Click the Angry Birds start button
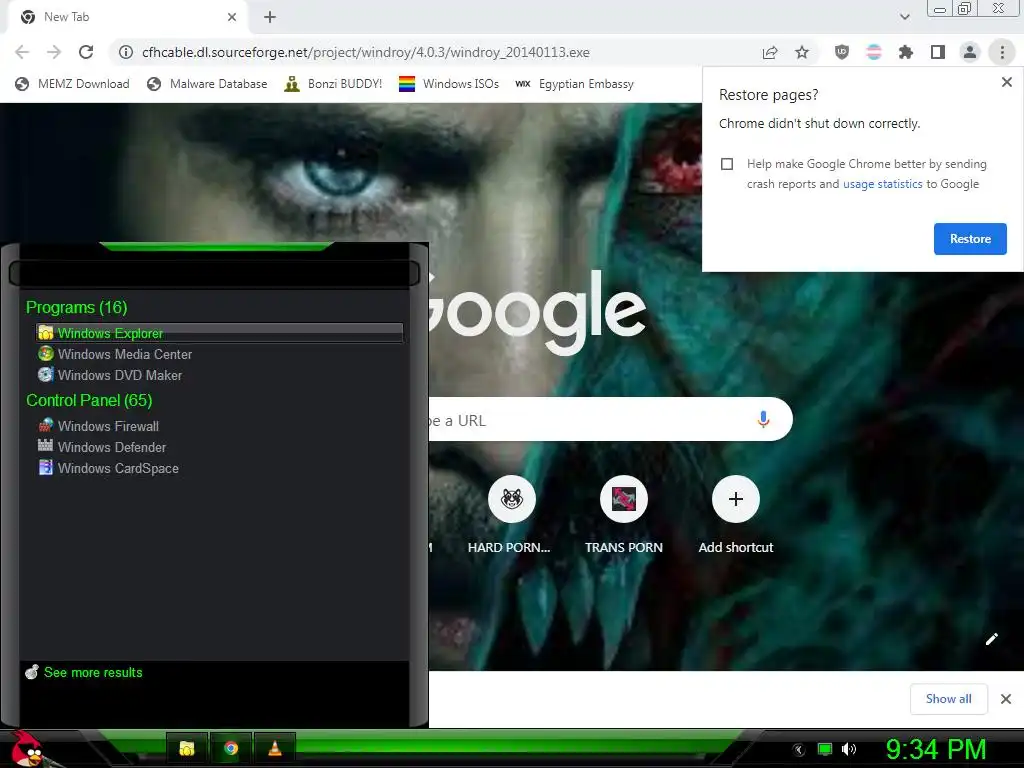The height and width of the screenshot is (768, 1024). click(28, 749)
